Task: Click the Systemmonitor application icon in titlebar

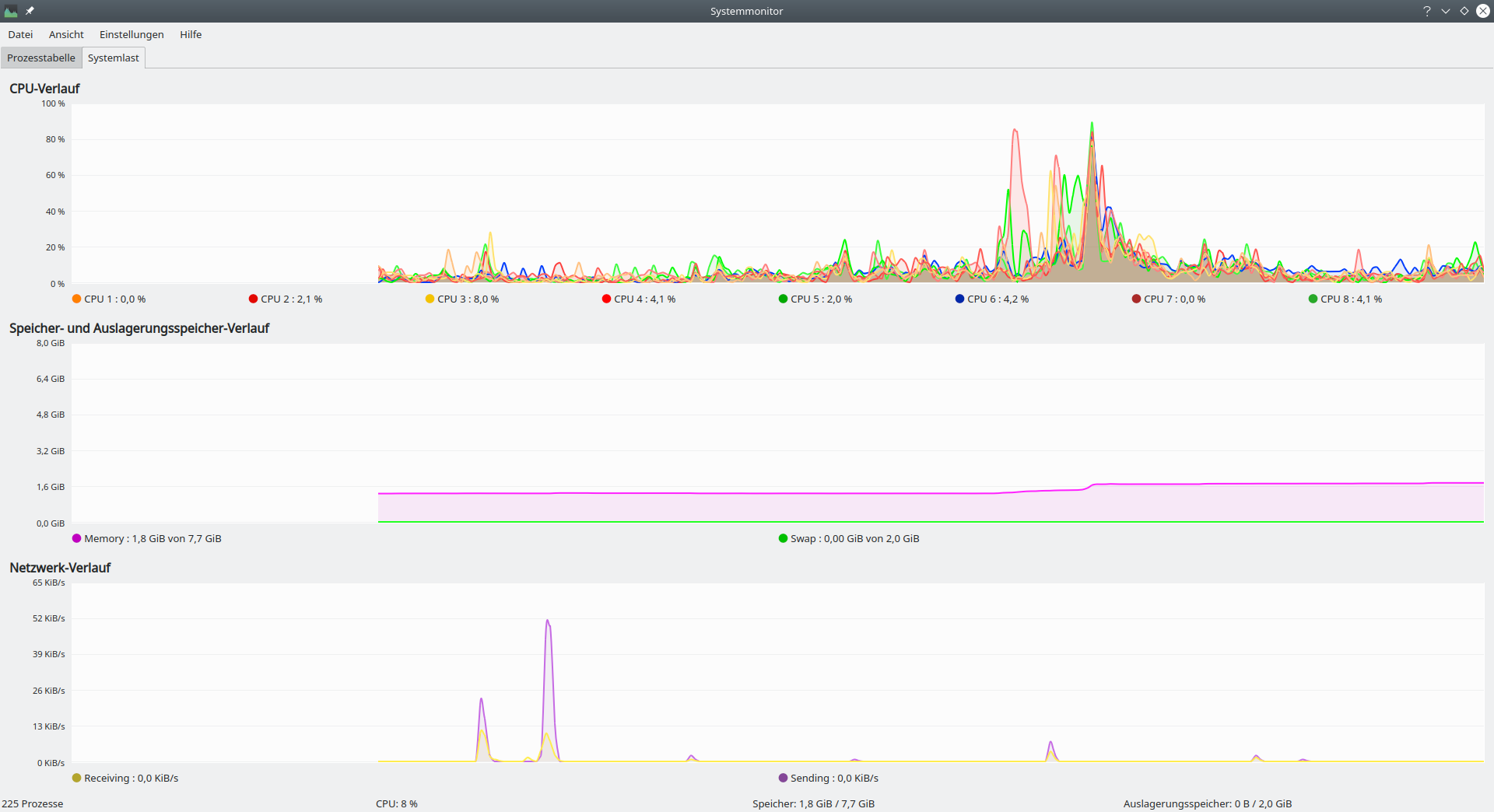Action: click(x=11, y=11)
